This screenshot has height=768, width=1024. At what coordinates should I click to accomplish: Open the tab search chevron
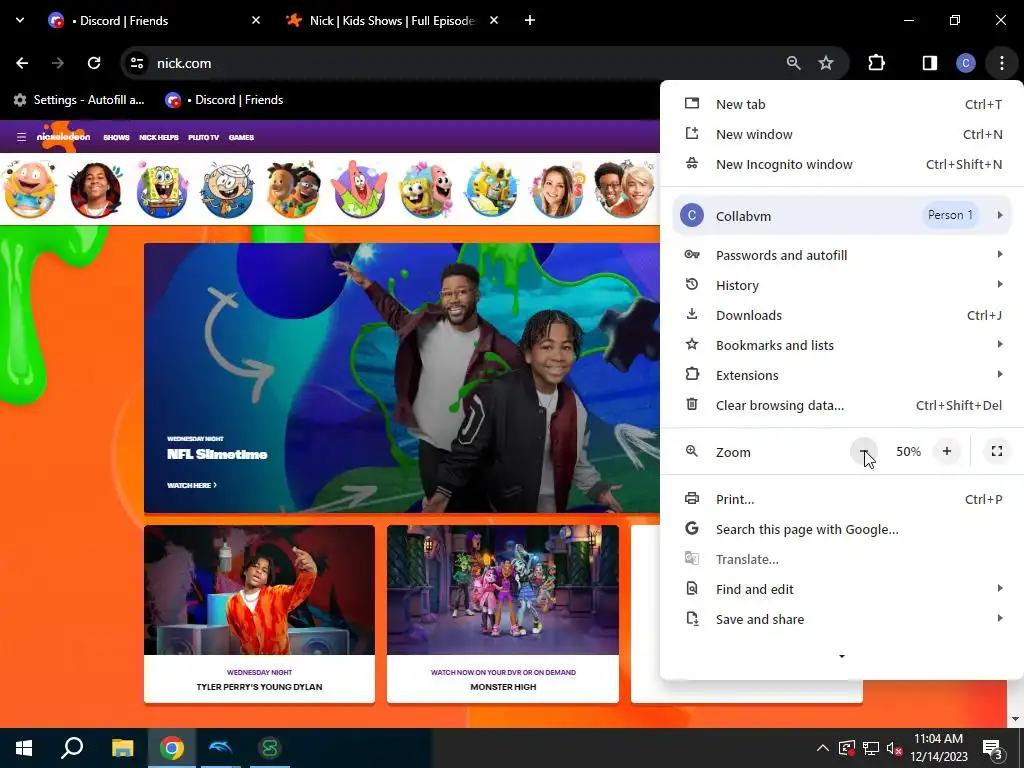click(20, 20)
